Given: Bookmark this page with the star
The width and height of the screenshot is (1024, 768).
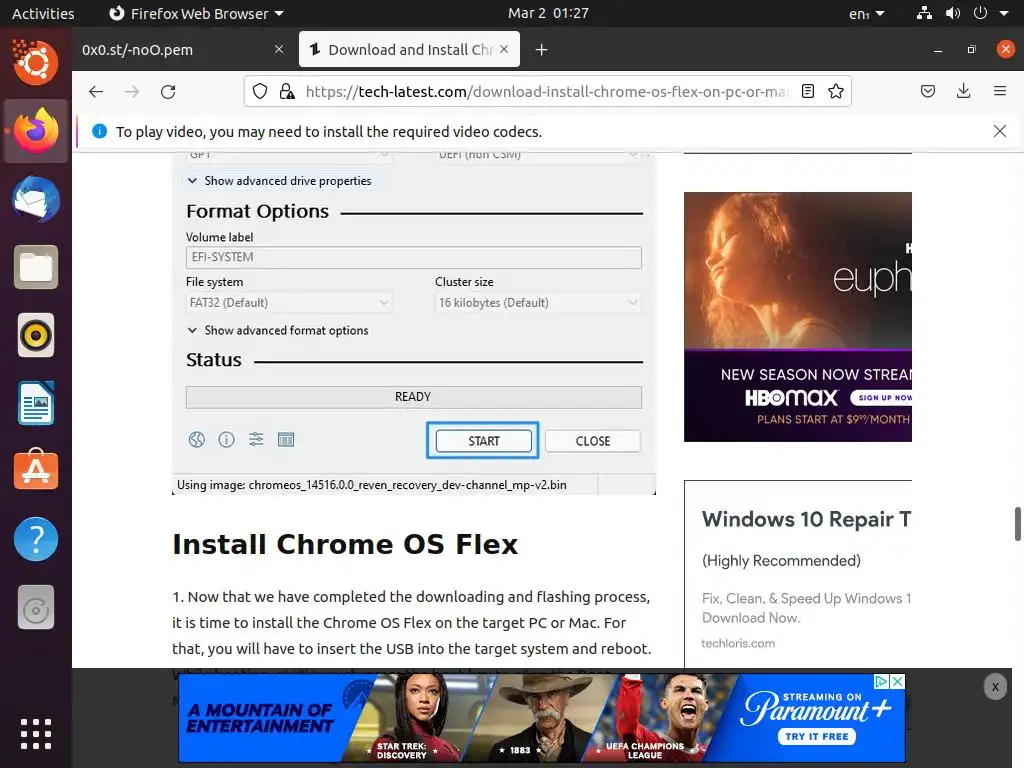Looking at the screenshot, I should (x=836, y=91).
